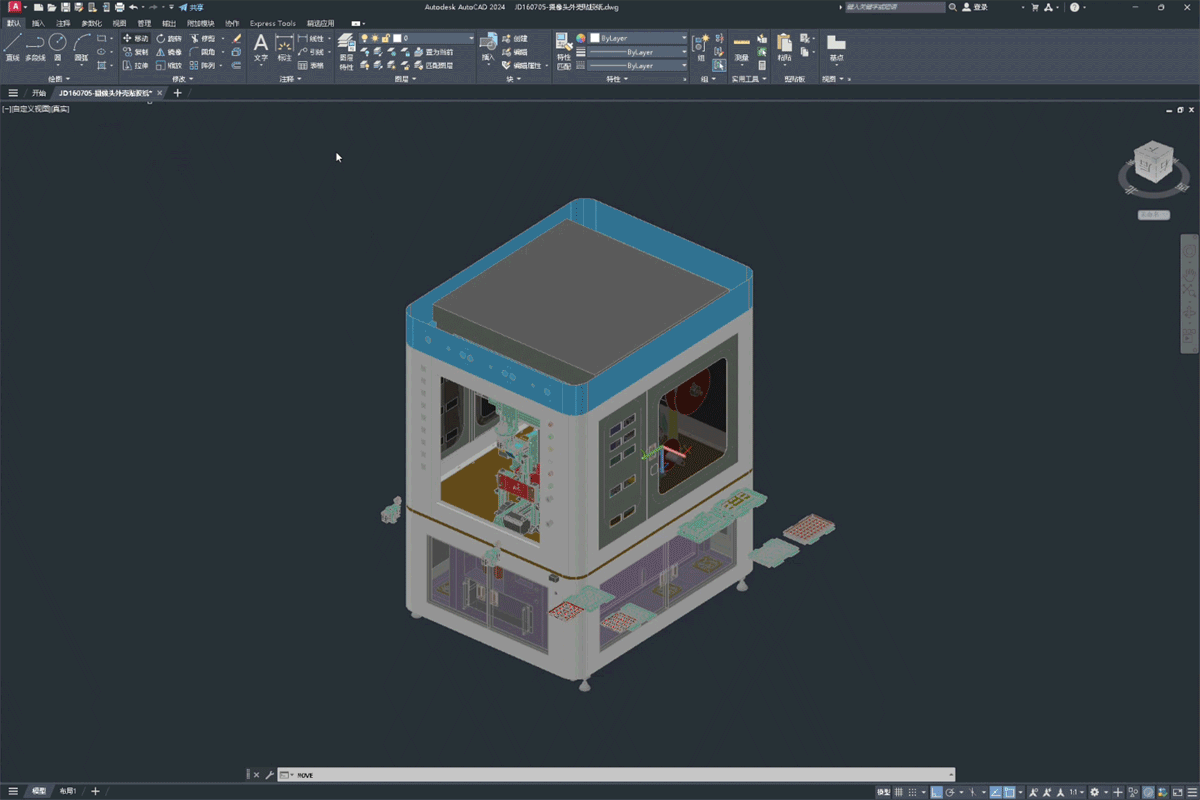
Task: Toggle ortho mode in status bar
Action: pyautogui.click(x=936, y=792)
